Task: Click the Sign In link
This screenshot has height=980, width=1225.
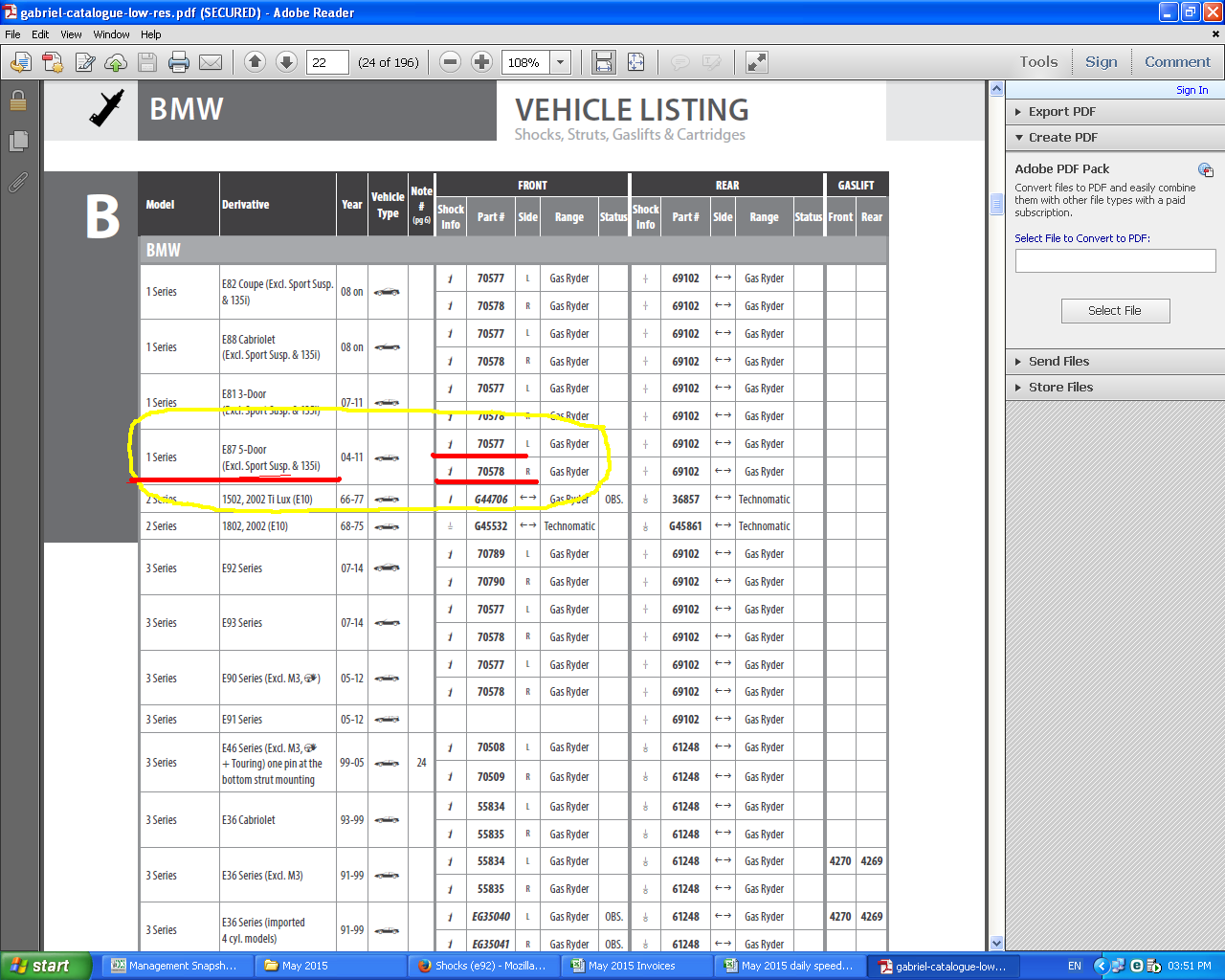Action: point(1192,90)
